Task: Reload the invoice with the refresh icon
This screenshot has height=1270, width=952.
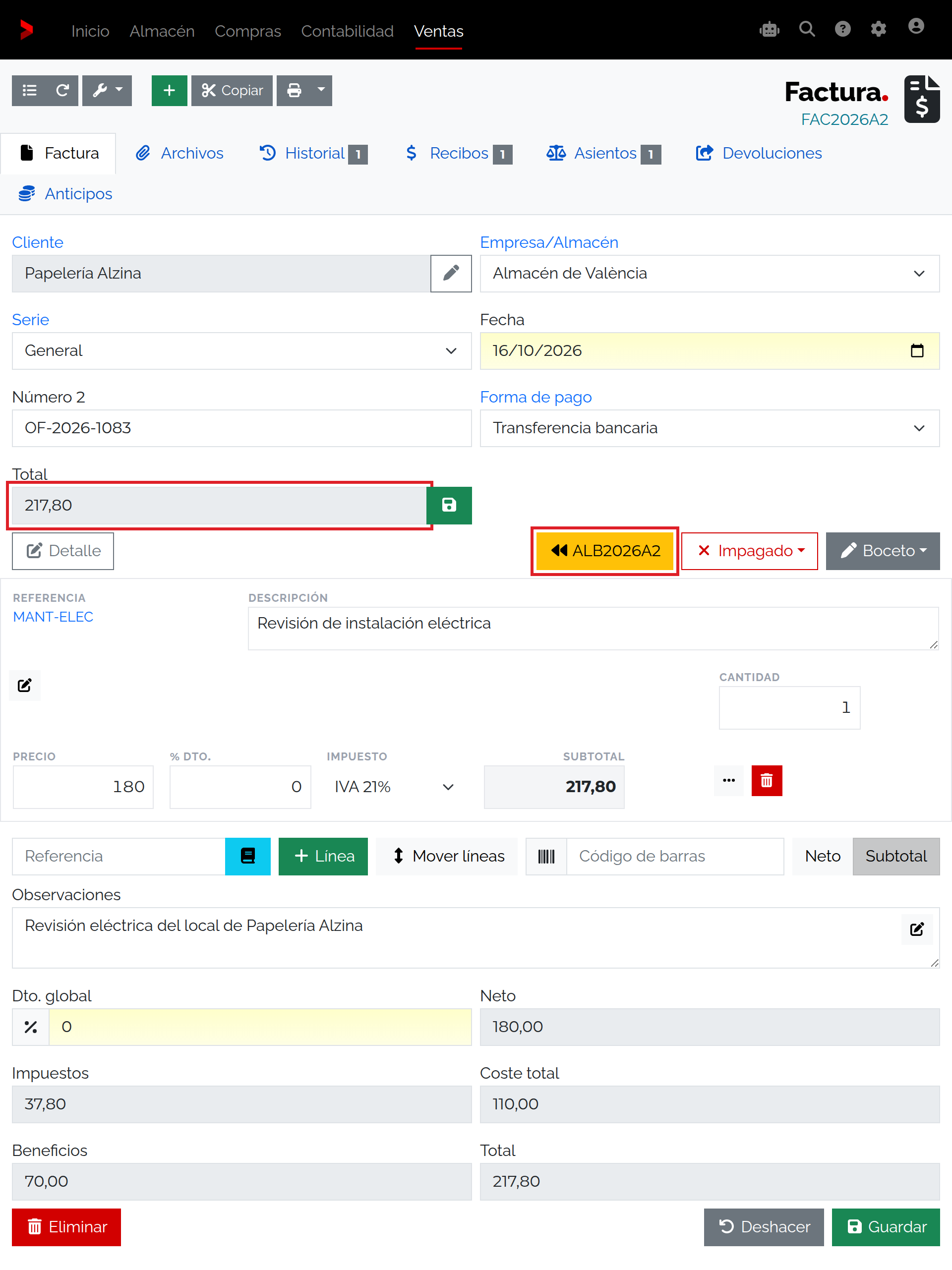Action: pyautogui.click(x=62, y=91)
